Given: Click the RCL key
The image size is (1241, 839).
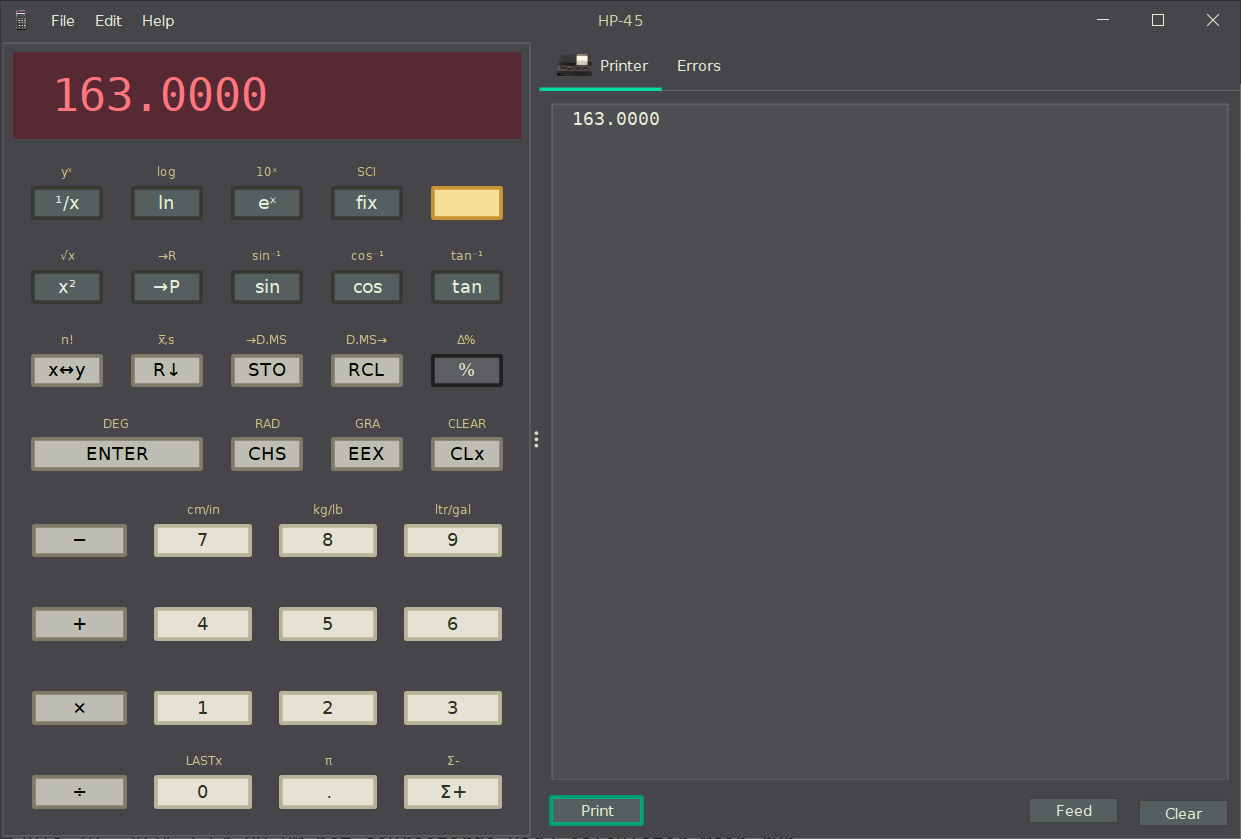Looking at the screenshot, I should 367,370.
